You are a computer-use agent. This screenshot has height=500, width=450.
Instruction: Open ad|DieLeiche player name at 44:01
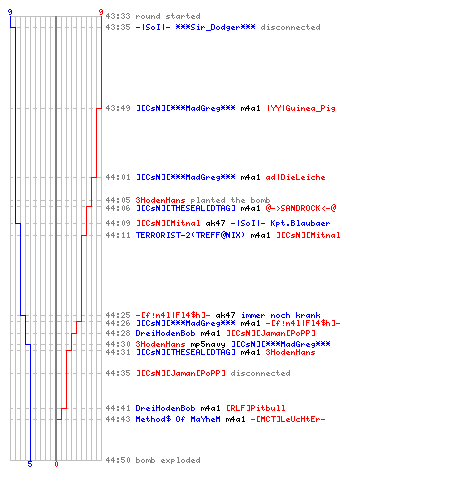tap(295, 177)
